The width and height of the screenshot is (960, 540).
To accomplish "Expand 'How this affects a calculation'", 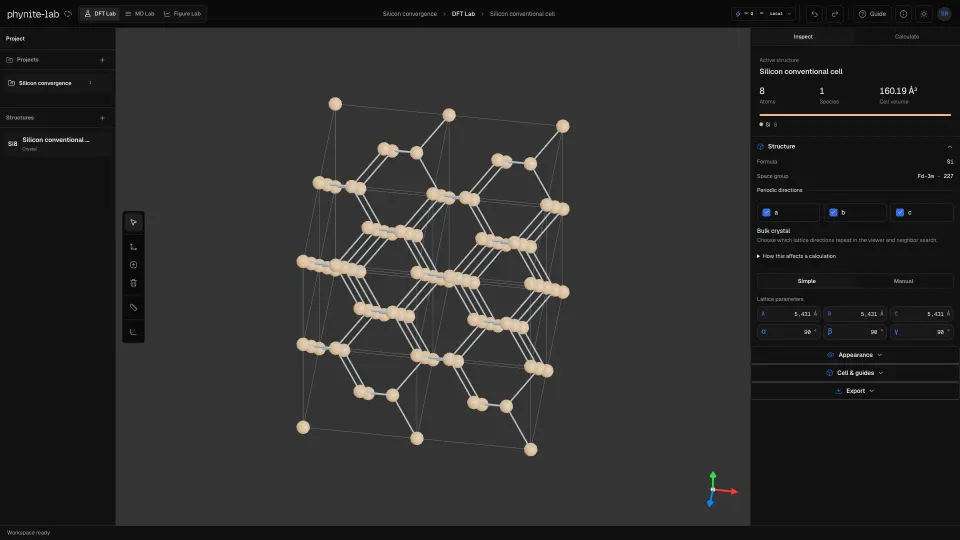I will pyautogui.click(x=796, y=256).
